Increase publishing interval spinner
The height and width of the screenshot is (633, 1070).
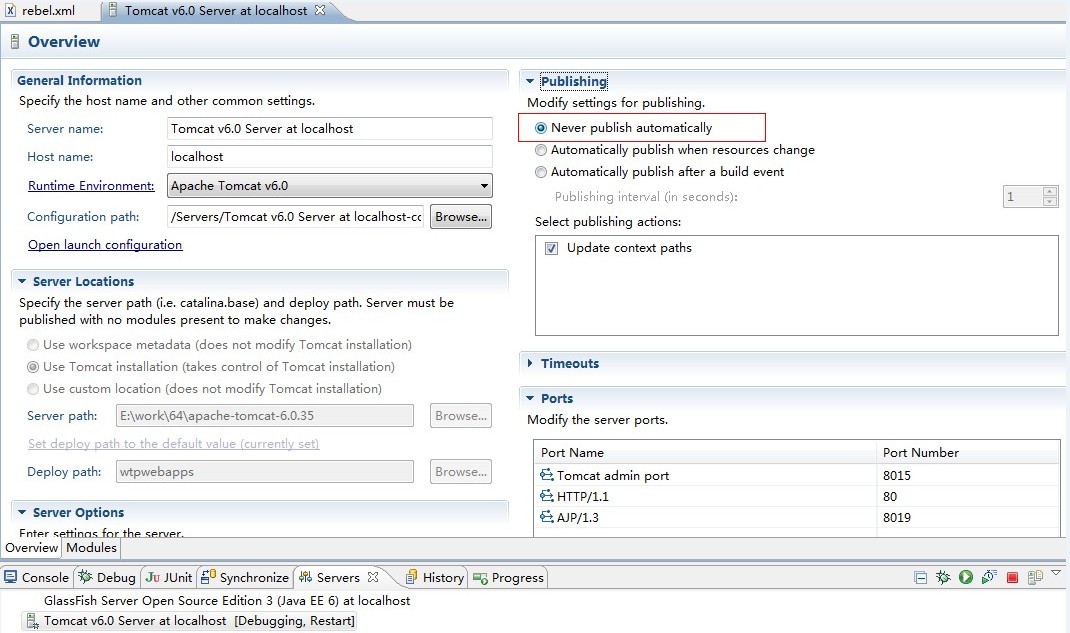tap(1050, 192)
